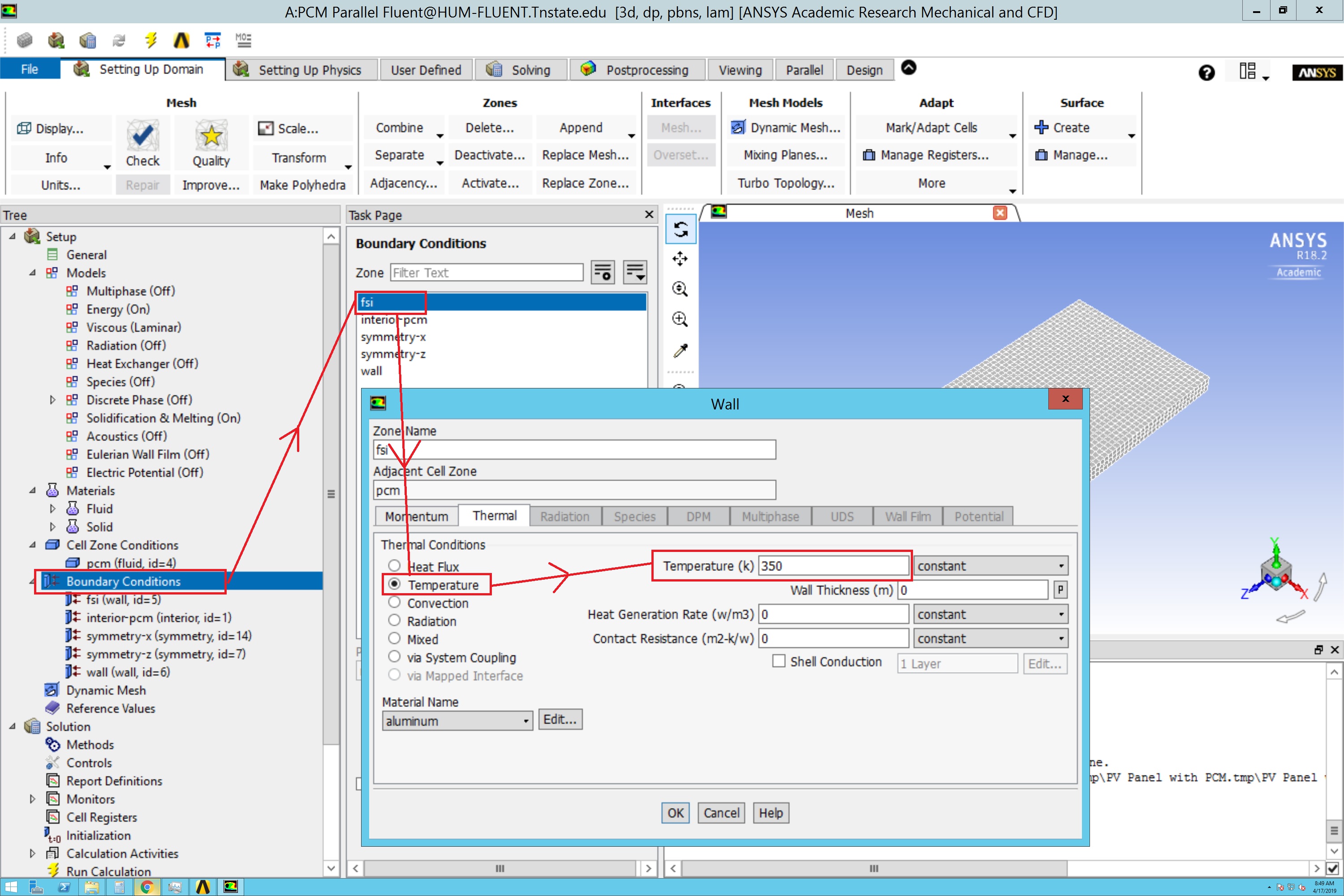
Task: Enable the Shell Conduction checkbox
Action: 778,661
